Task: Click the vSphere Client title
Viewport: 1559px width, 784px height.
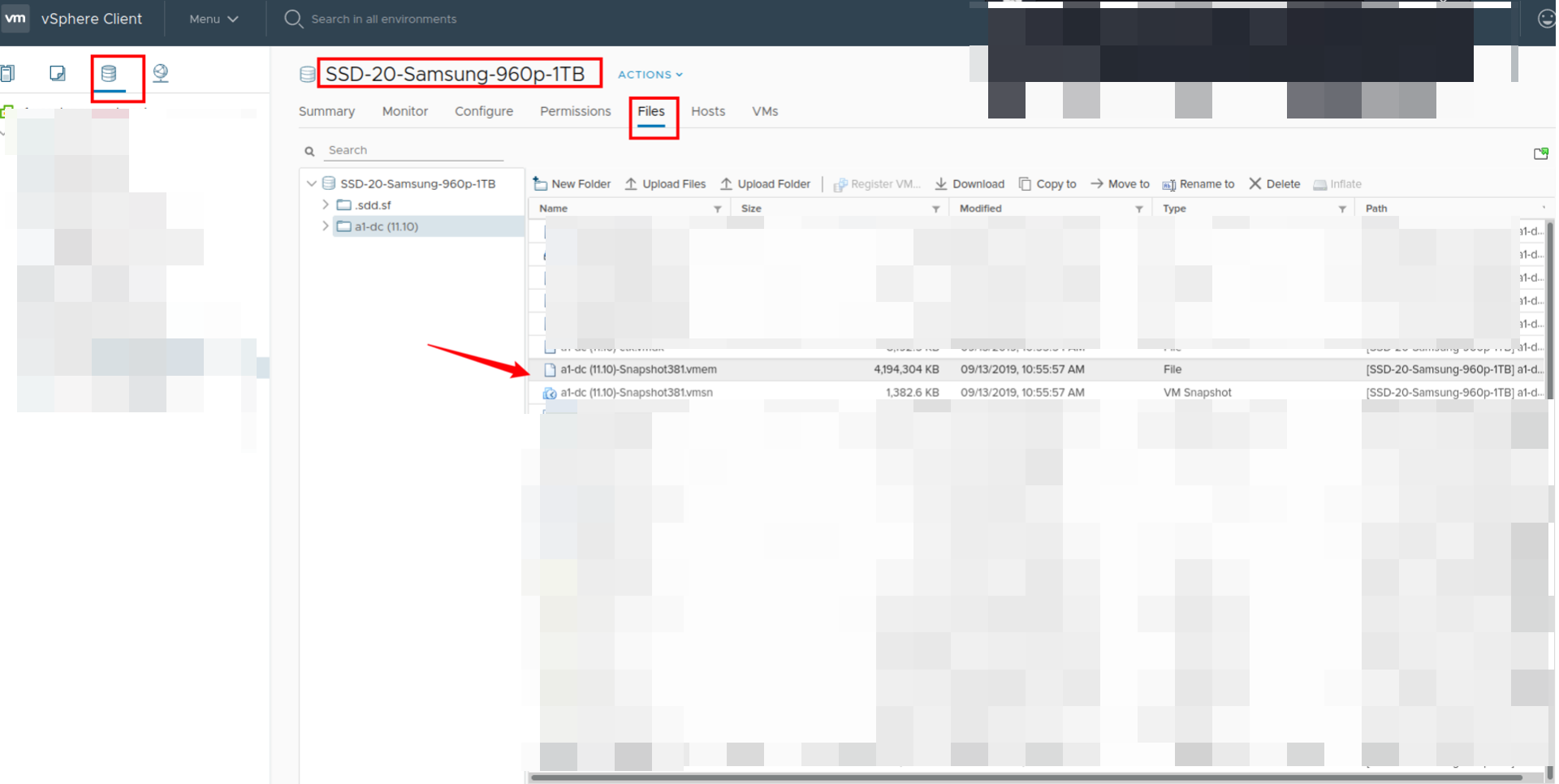Action: (x=92, y=19)
